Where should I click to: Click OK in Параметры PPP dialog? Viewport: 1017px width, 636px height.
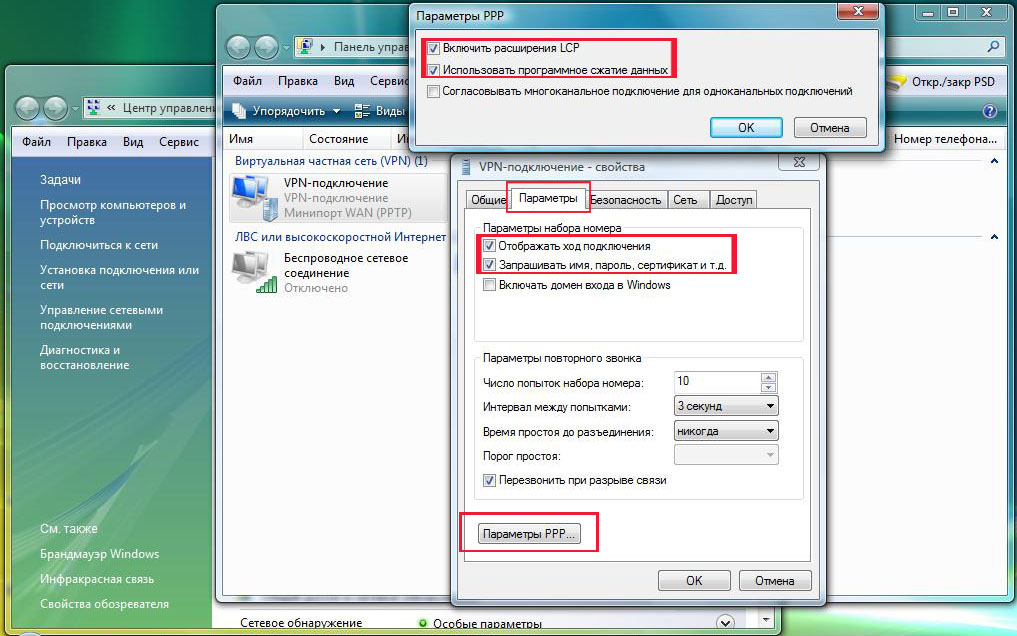746,128
